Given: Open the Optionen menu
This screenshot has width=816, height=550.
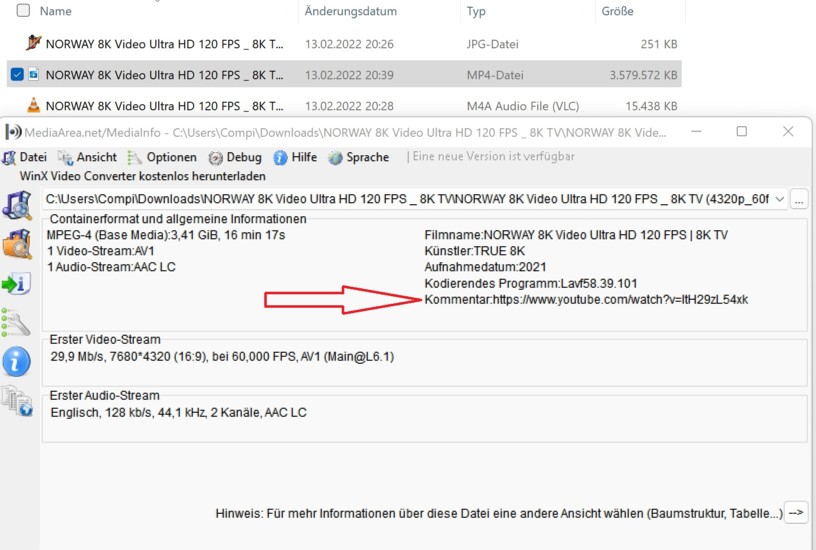Looking at the screenshot, I should (x=162, y=157).
